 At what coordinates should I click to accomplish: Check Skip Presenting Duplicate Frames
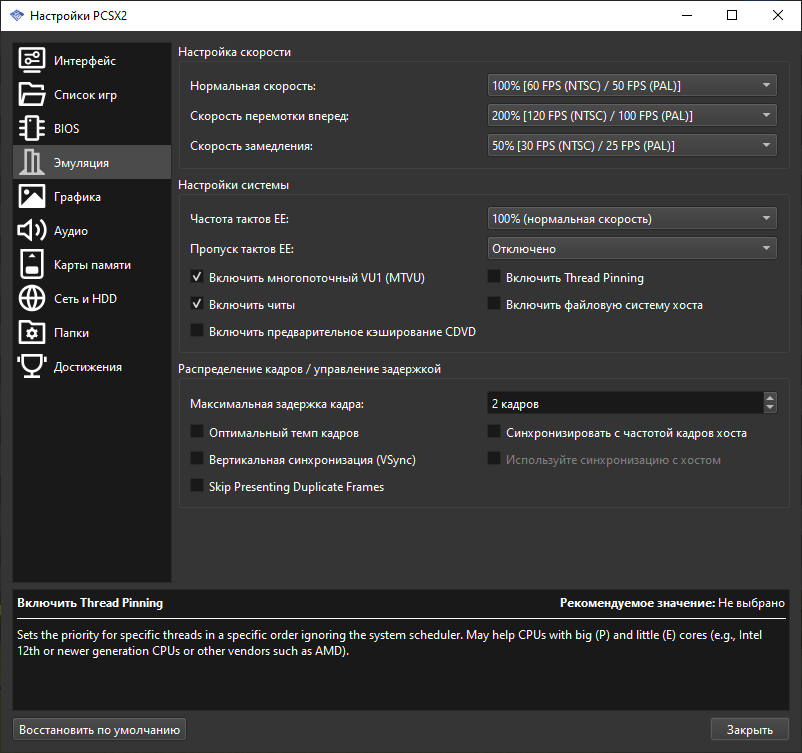tap(197, 485)
